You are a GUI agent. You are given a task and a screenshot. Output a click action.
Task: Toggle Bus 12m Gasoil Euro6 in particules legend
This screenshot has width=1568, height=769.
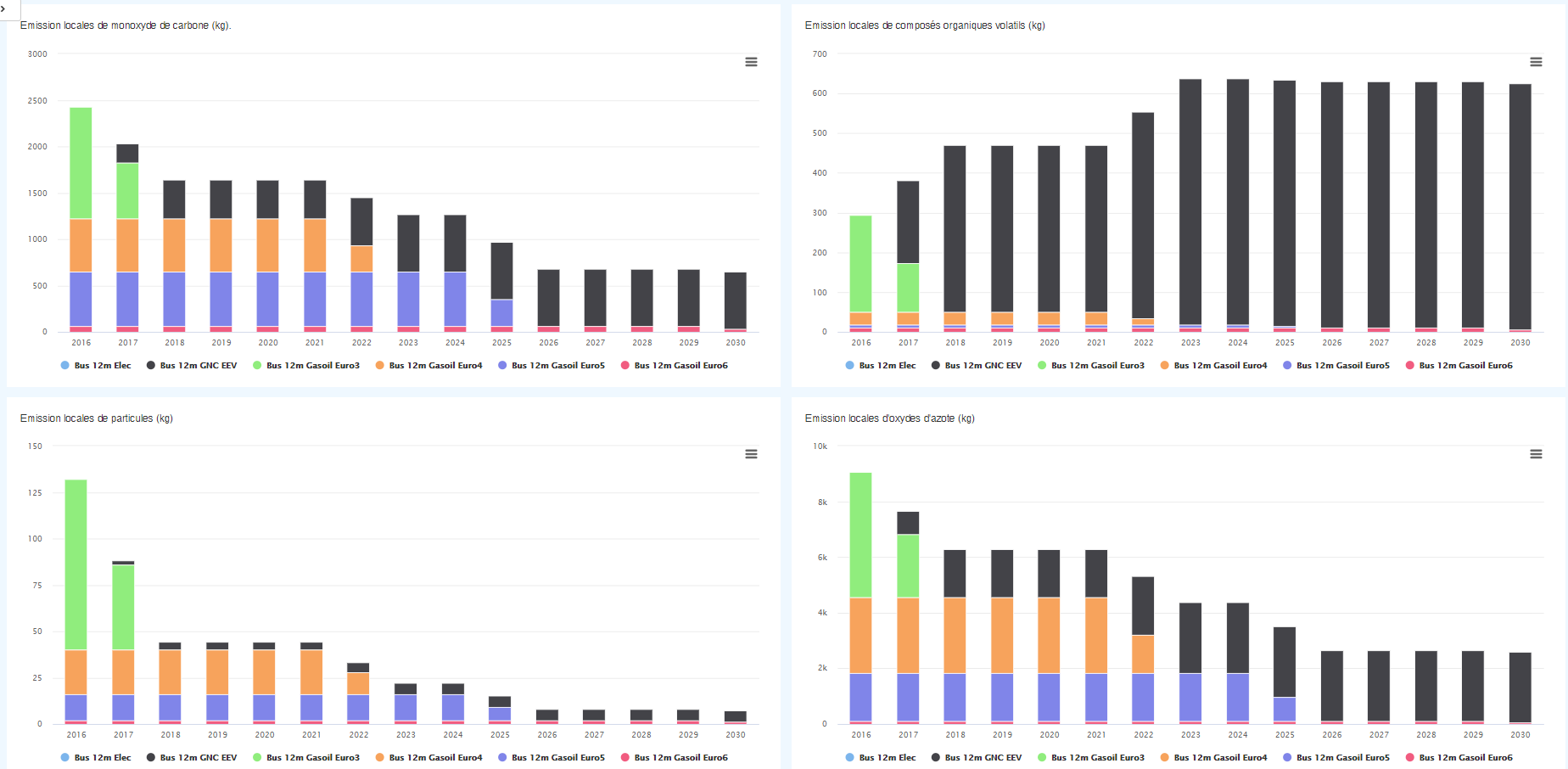(680, 758)
